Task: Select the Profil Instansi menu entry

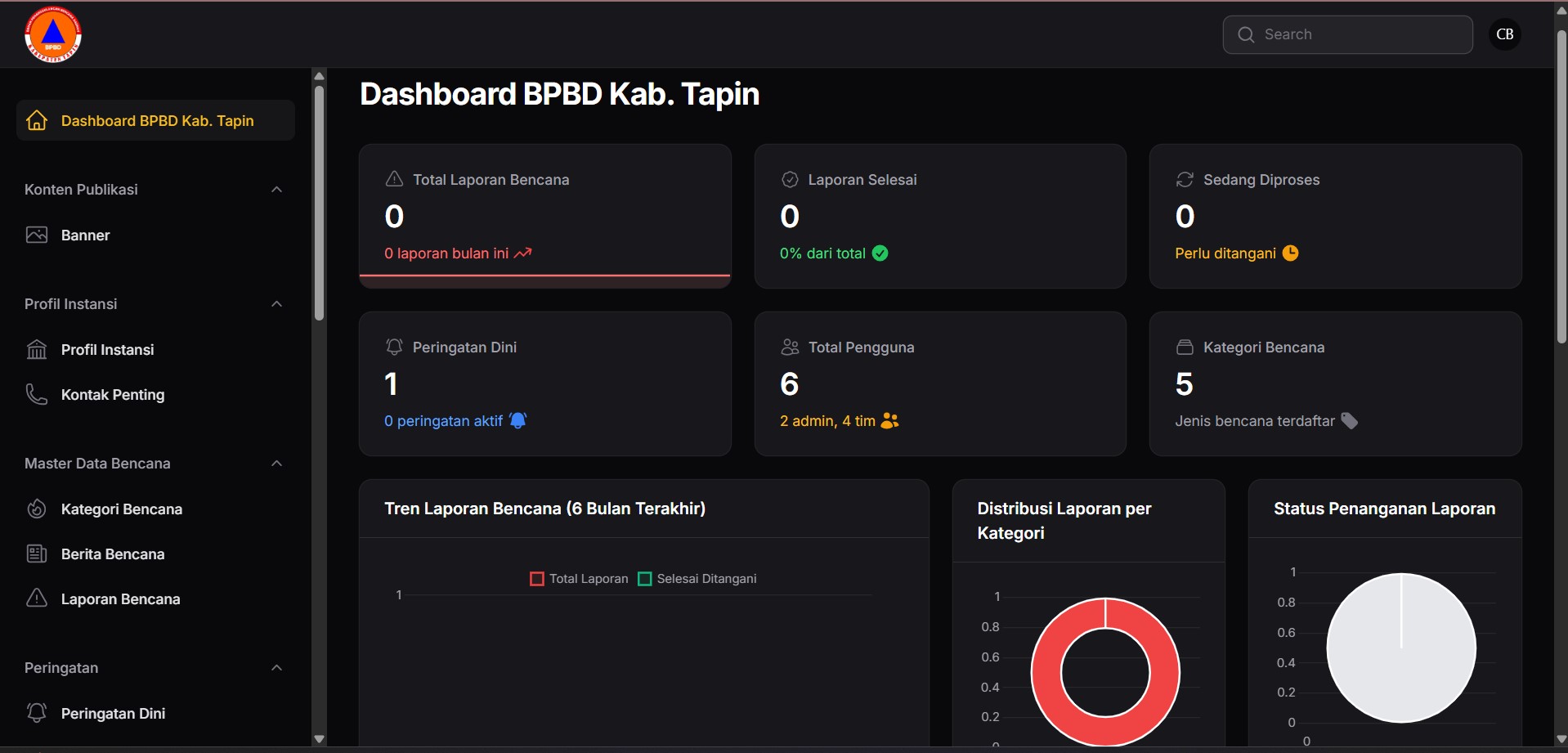Action: pyautogui.click(x=107, y=349)
